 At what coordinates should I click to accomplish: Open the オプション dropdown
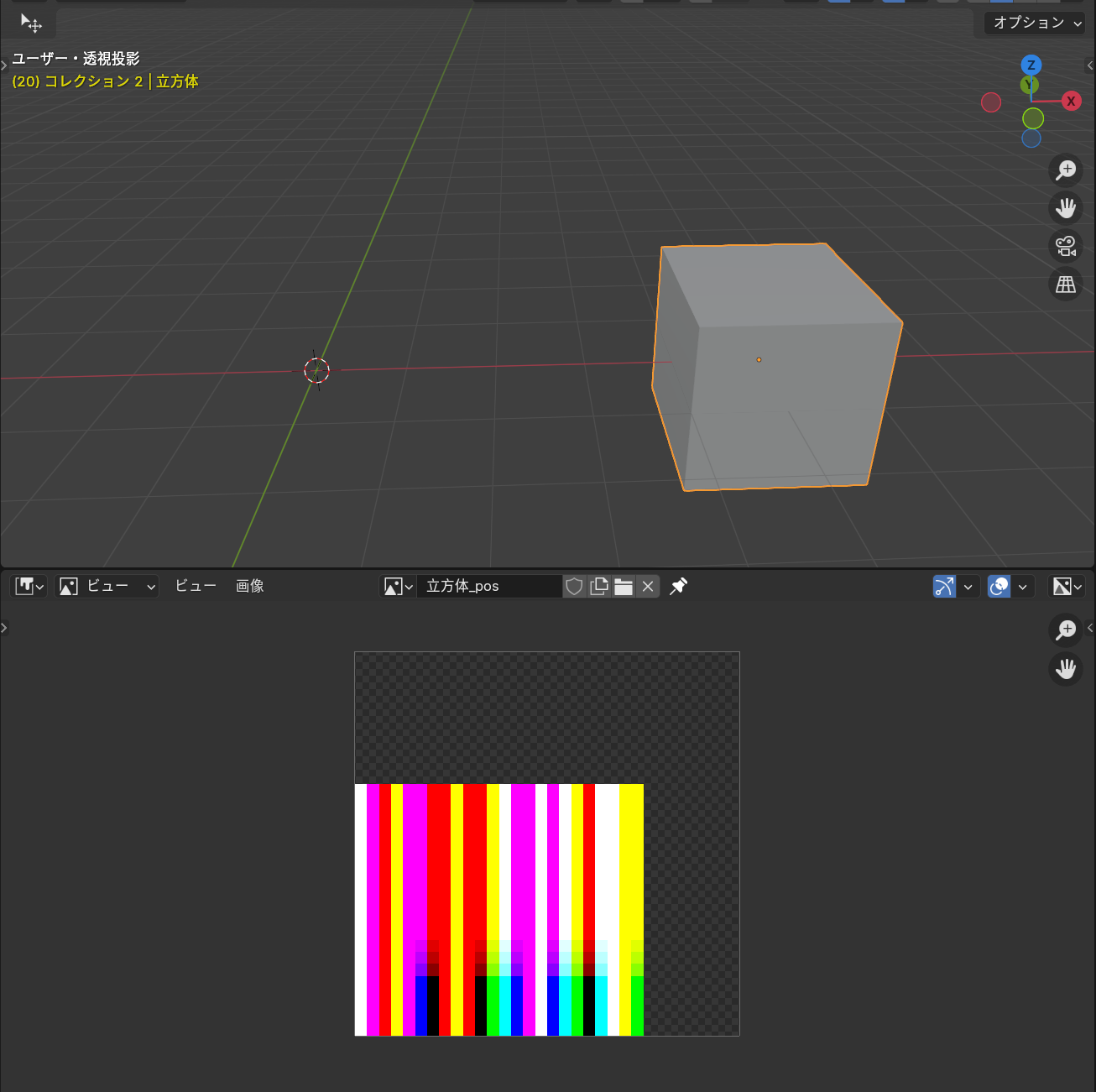coord(1036,23)
